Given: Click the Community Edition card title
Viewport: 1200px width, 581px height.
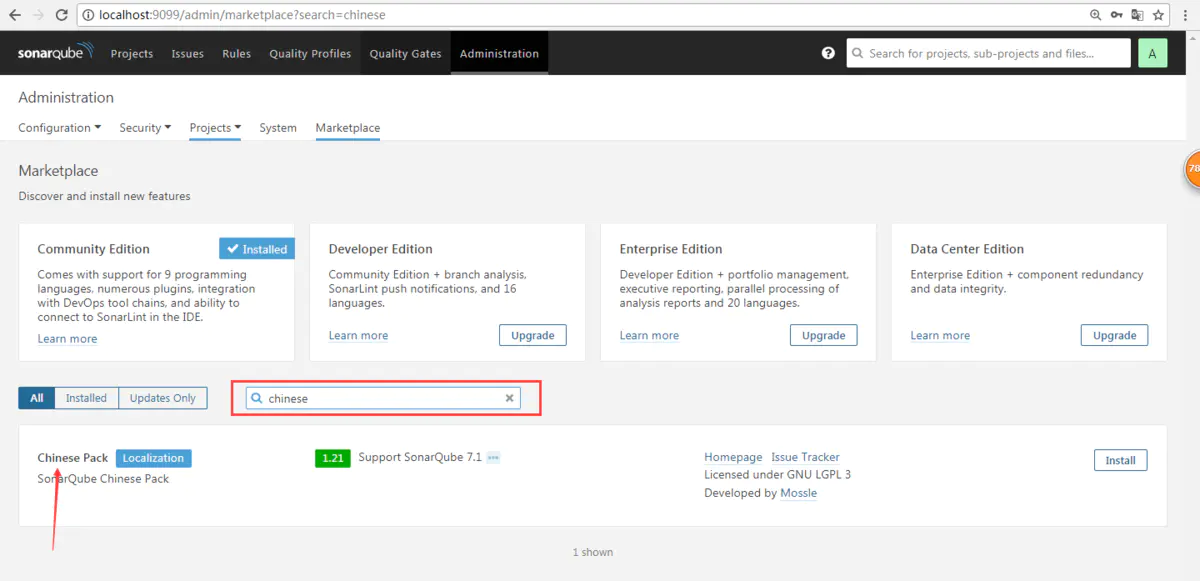Looking at the screenshot, I should click(93, 249).
